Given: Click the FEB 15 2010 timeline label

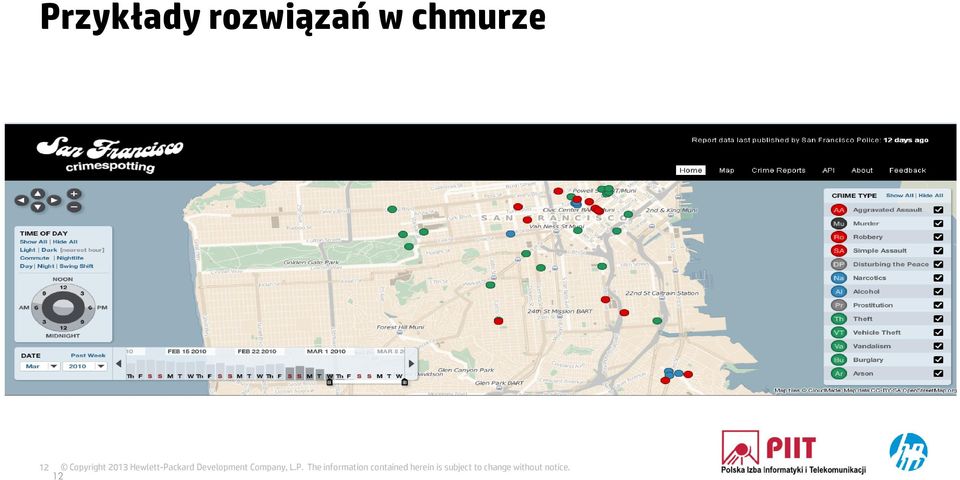Looking at the screenshot, I should (186, 352).
